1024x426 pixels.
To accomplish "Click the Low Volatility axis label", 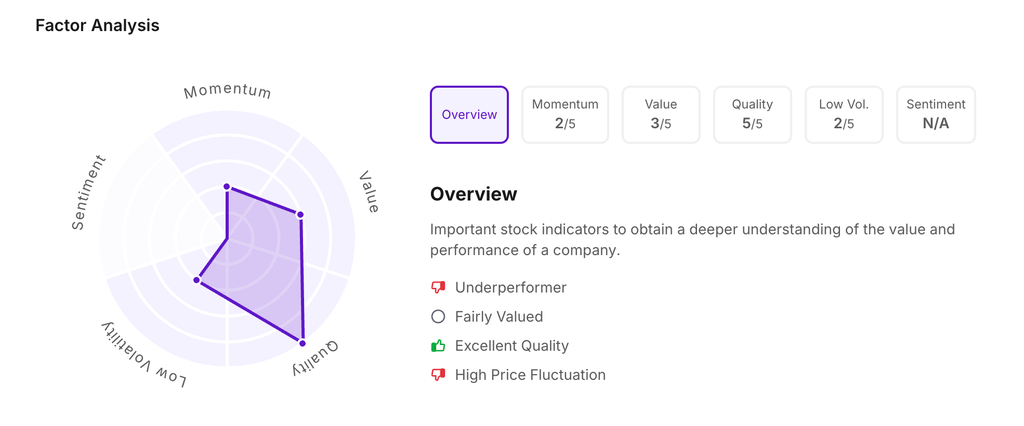I will (143, 355).
